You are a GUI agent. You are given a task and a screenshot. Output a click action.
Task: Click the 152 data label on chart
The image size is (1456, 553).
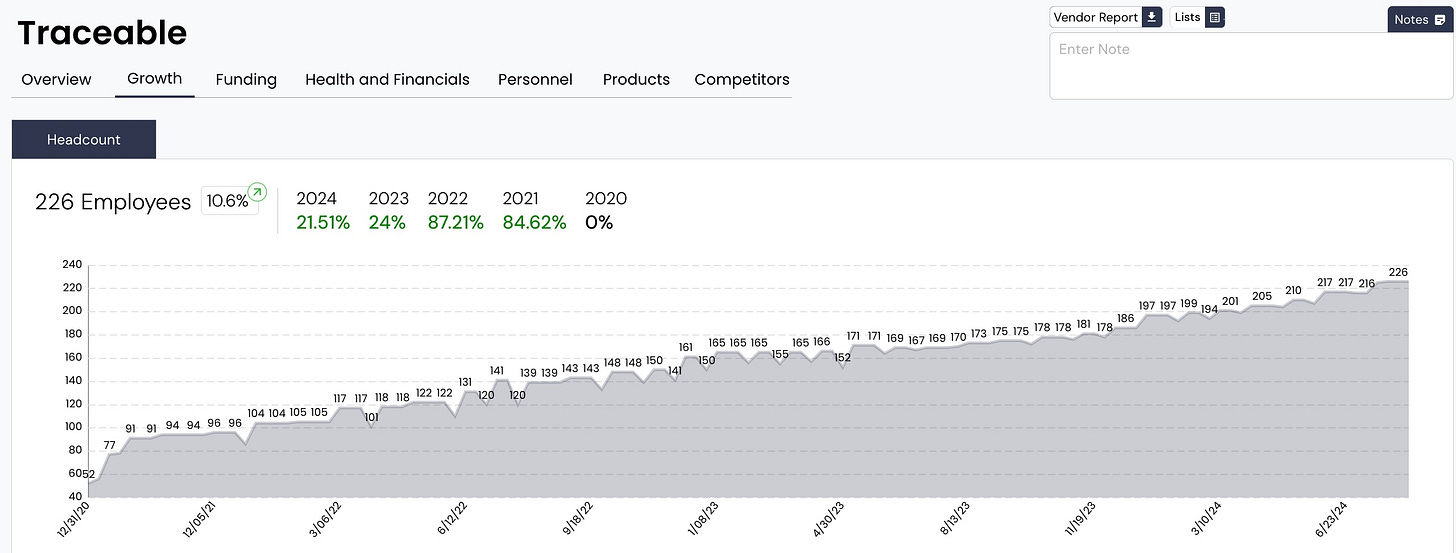point(842,357)
